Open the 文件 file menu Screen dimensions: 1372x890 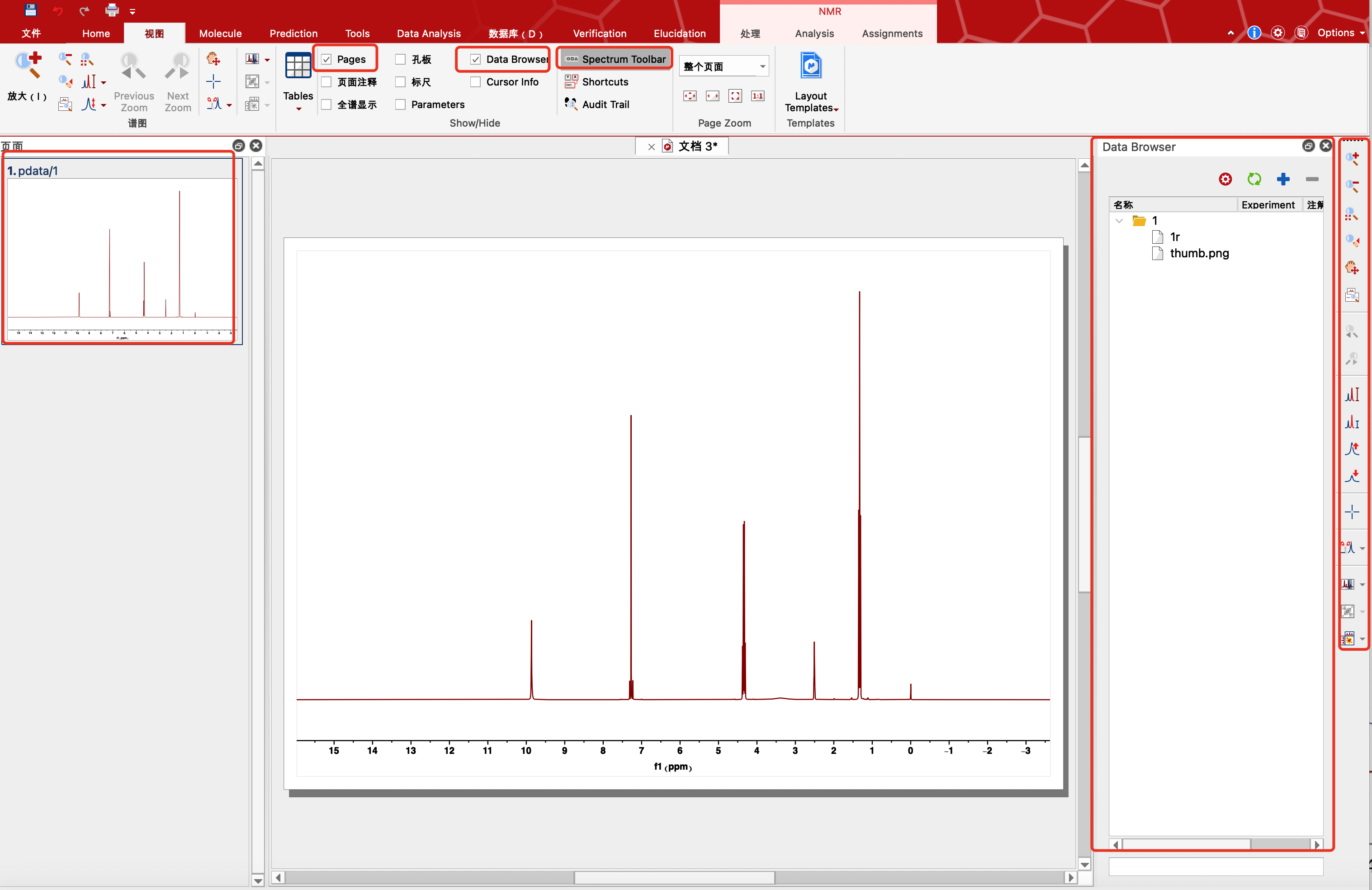coord(31,33)
